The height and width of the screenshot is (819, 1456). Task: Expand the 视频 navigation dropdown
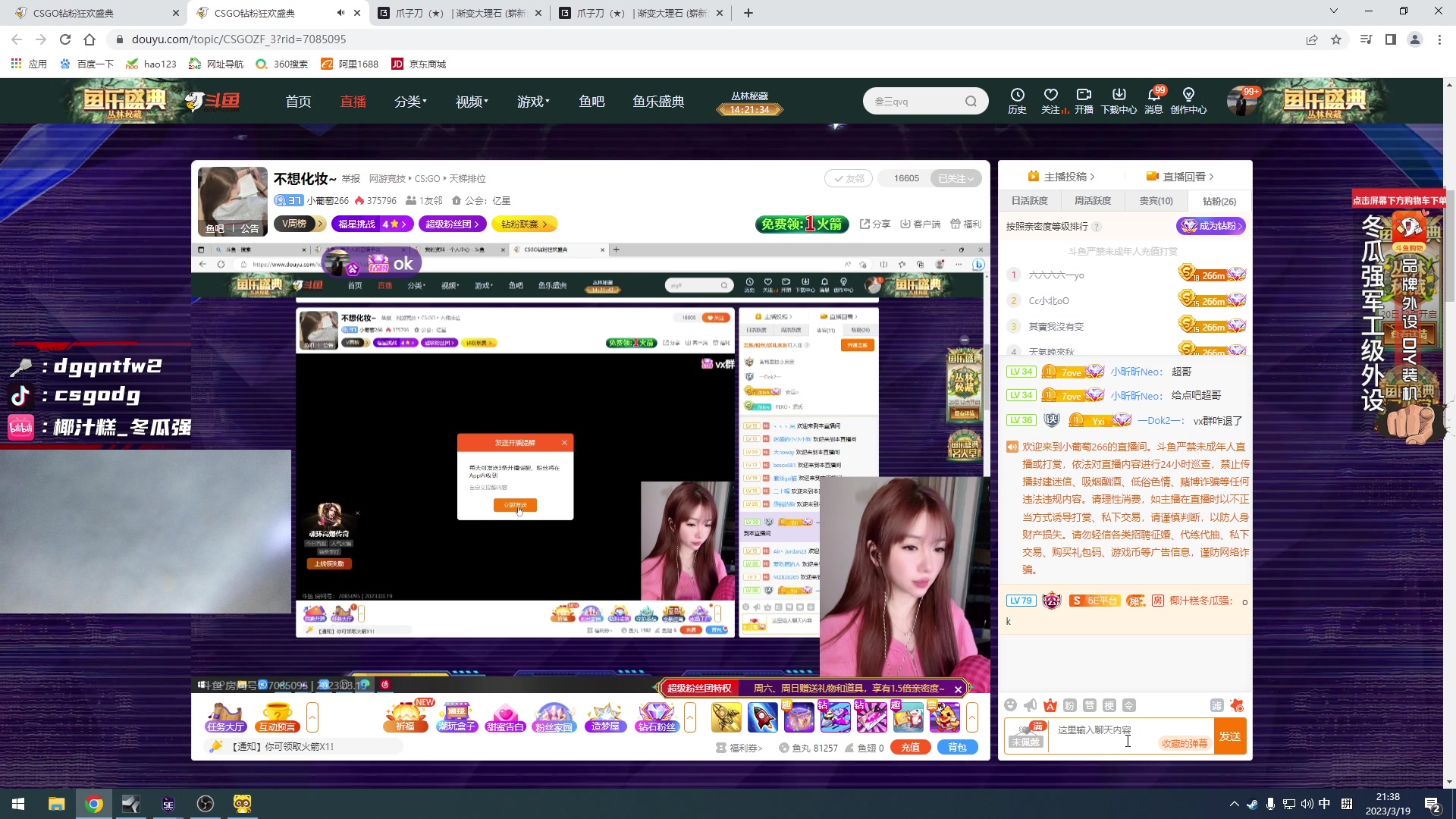(472, 101)
